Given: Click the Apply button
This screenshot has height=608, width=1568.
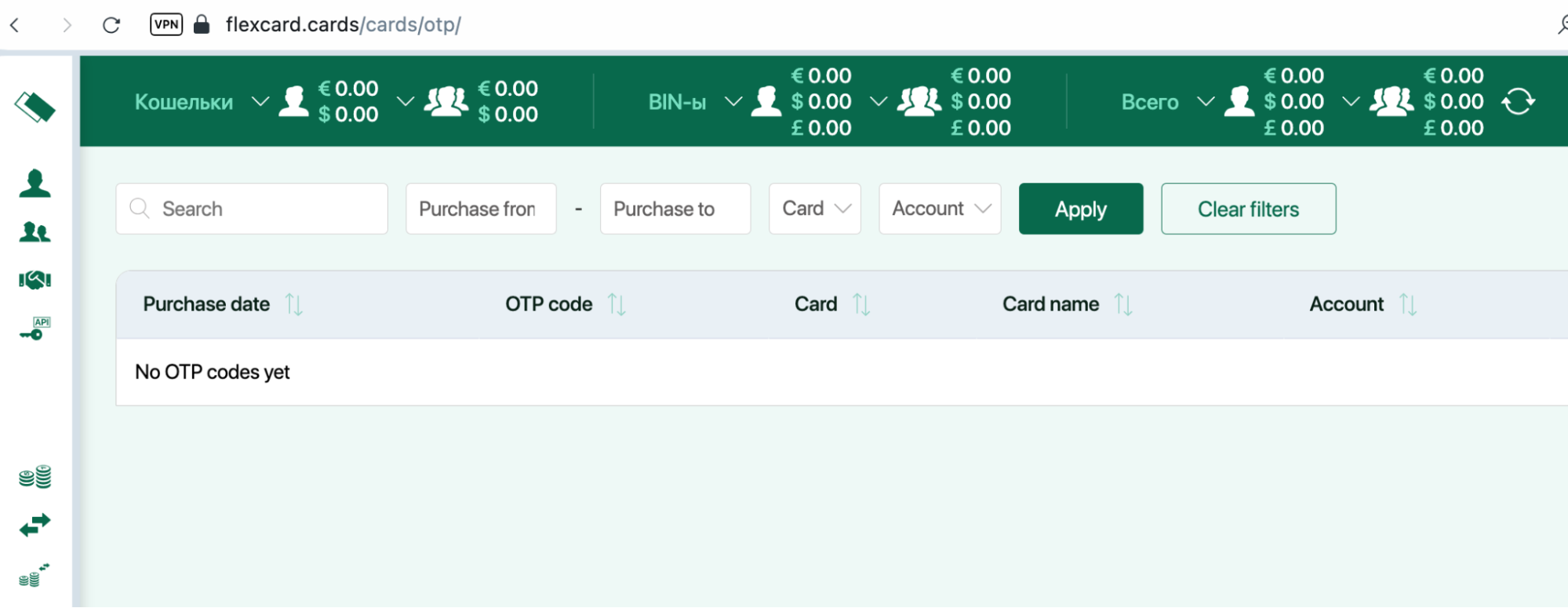Looking at the screenshot, I should tap(1081, 209).
